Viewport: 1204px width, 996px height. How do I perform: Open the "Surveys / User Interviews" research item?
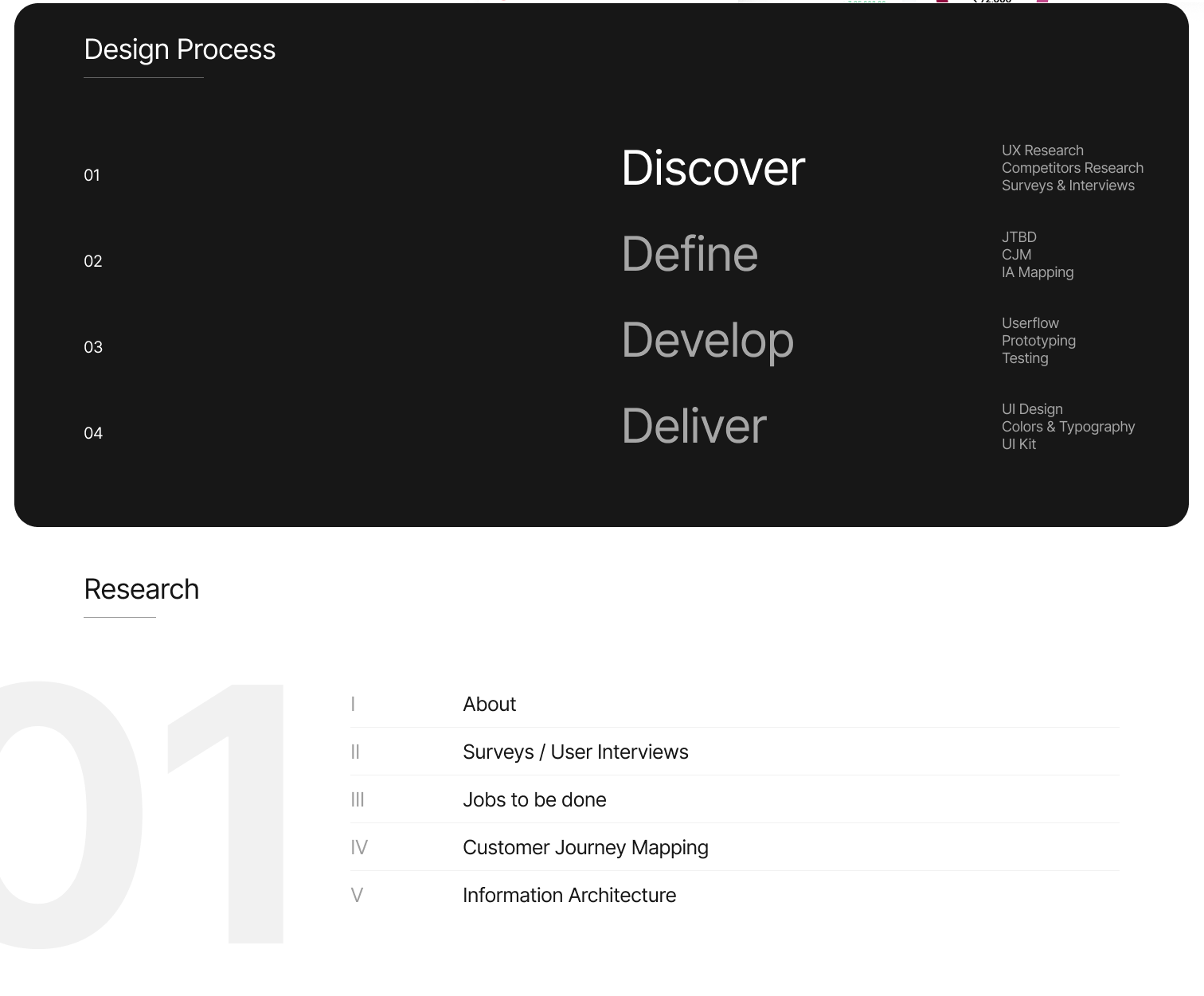pos(576,752)
